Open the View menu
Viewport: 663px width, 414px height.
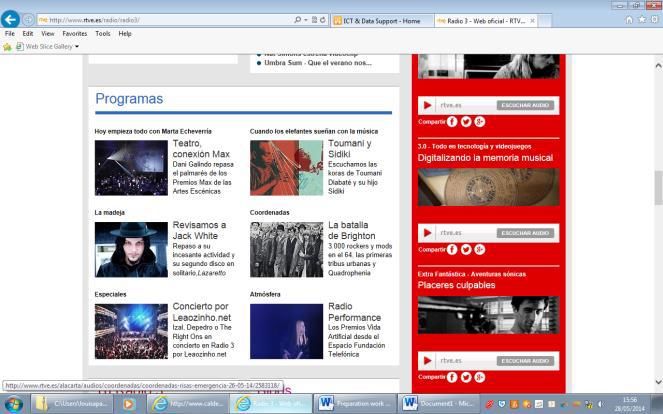(48, 33)
